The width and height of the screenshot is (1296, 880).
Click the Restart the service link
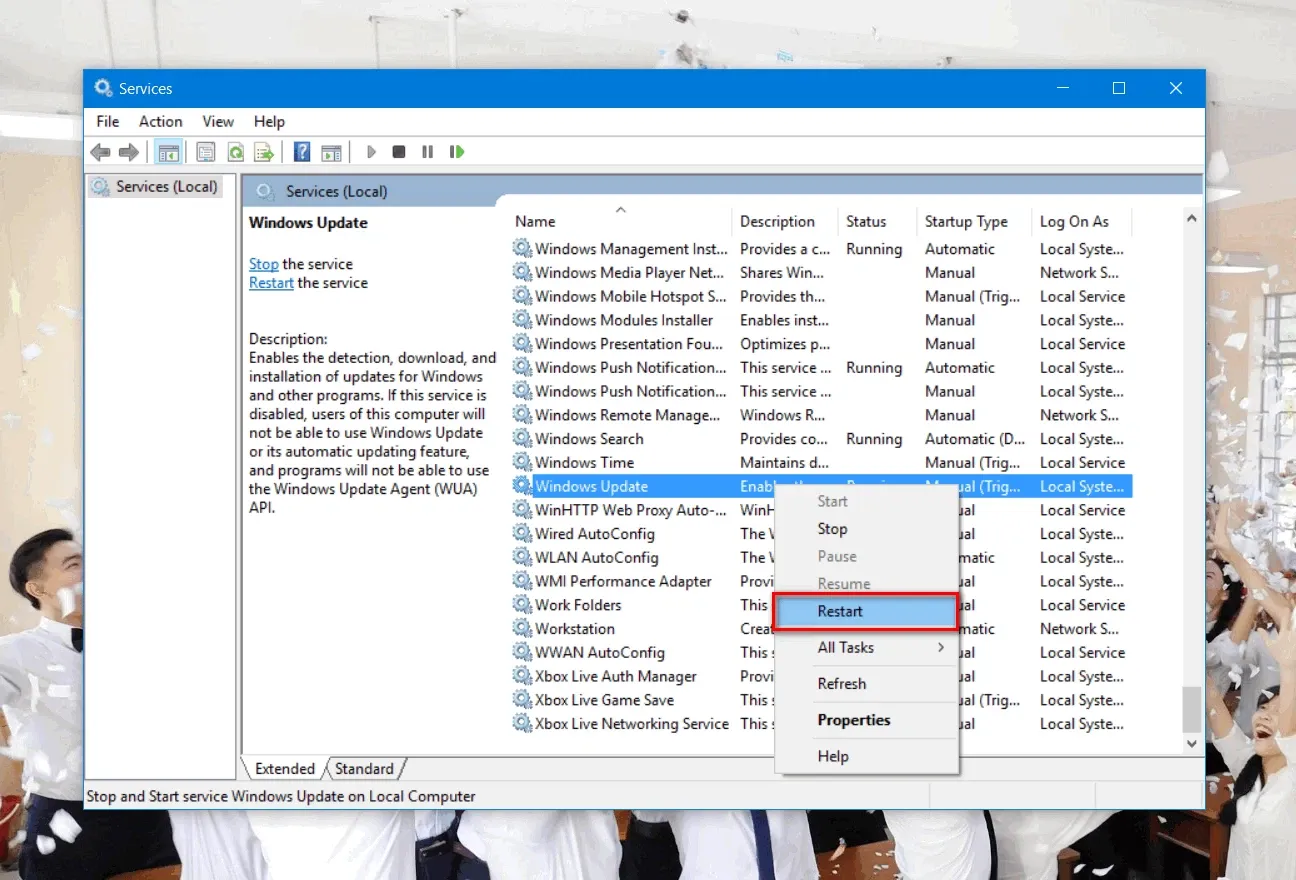click(x=271, y=283)
